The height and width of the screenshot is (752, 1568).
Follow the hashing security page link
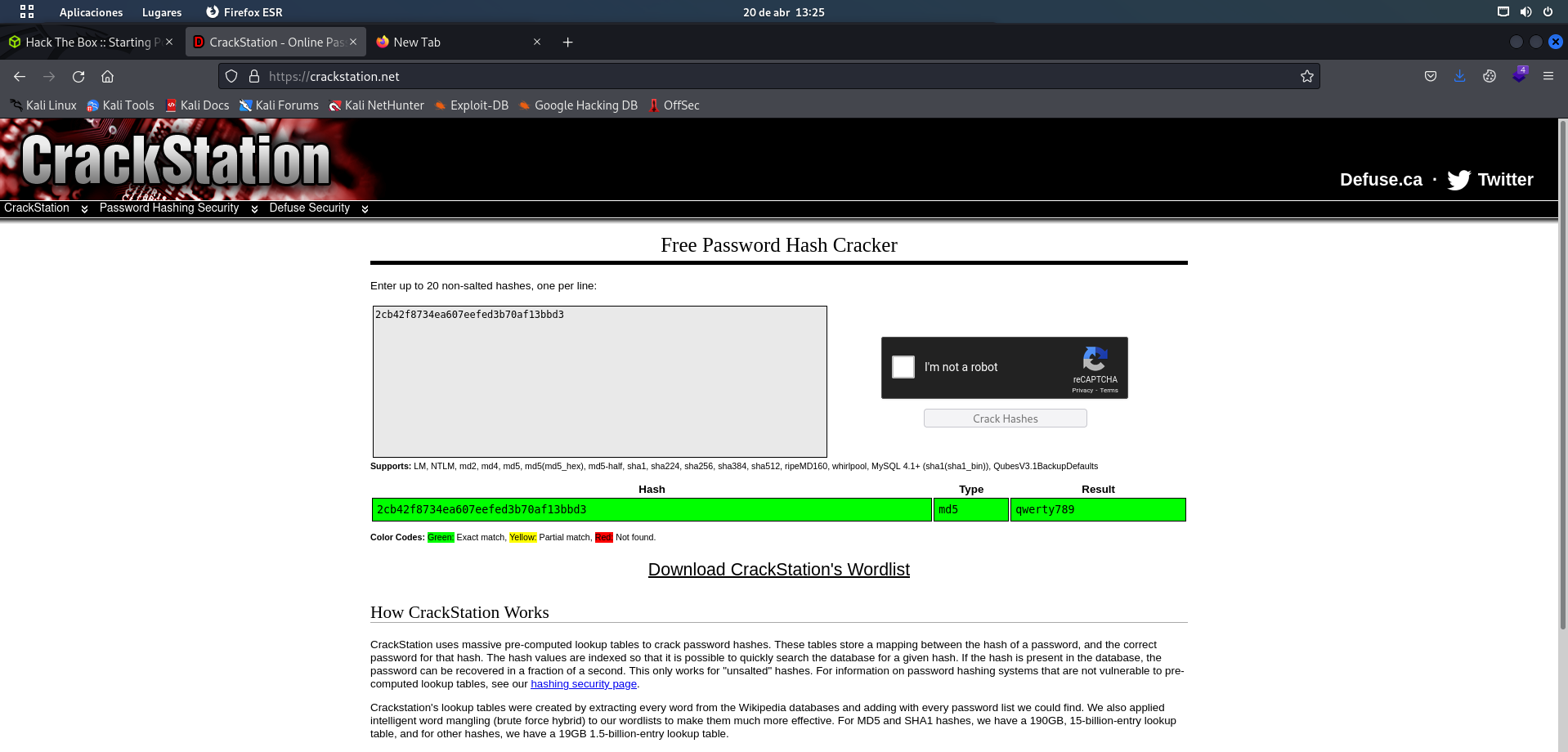583,684
